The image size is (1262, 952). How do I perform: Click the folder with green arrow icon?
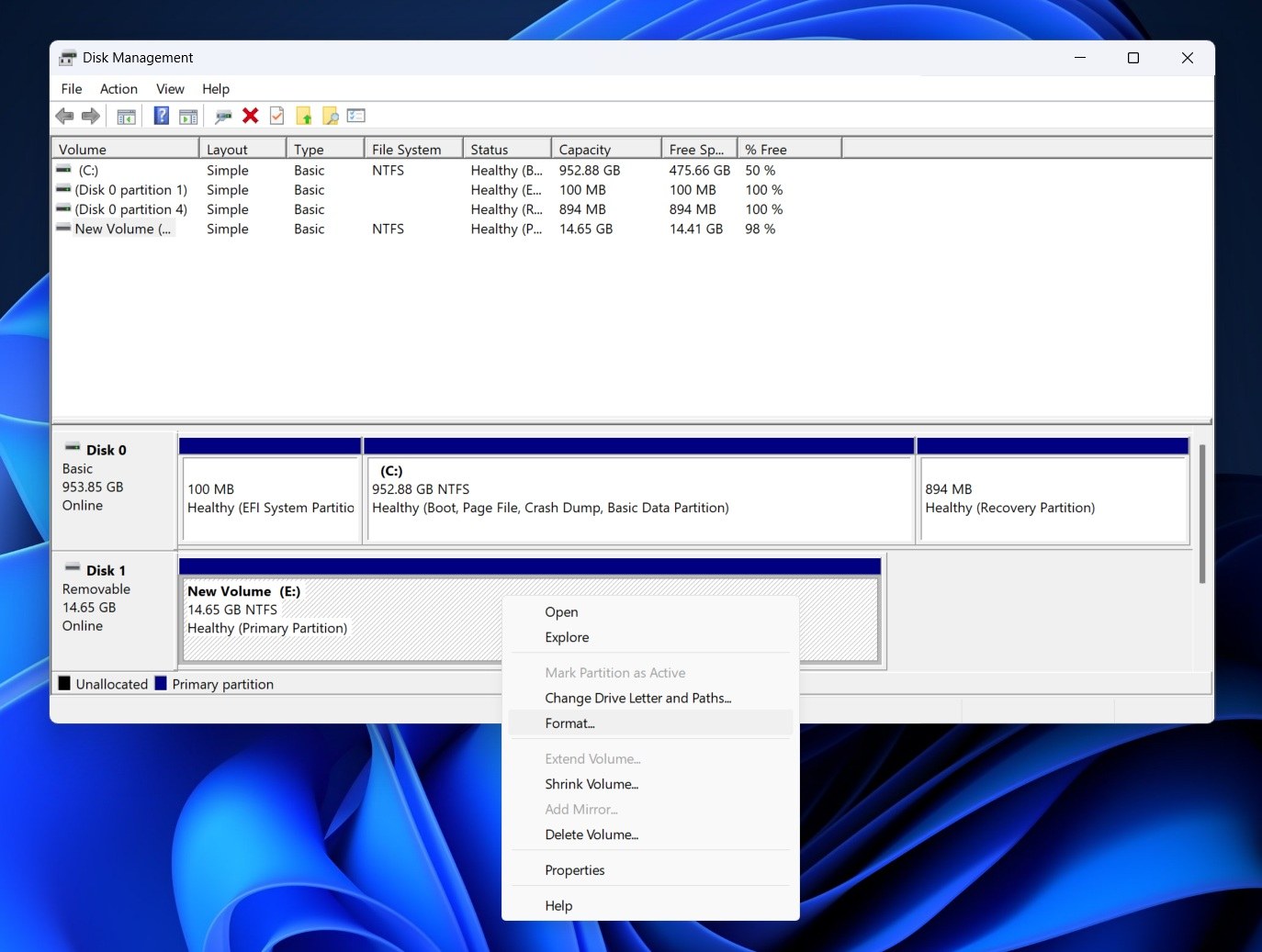point(304,116)
